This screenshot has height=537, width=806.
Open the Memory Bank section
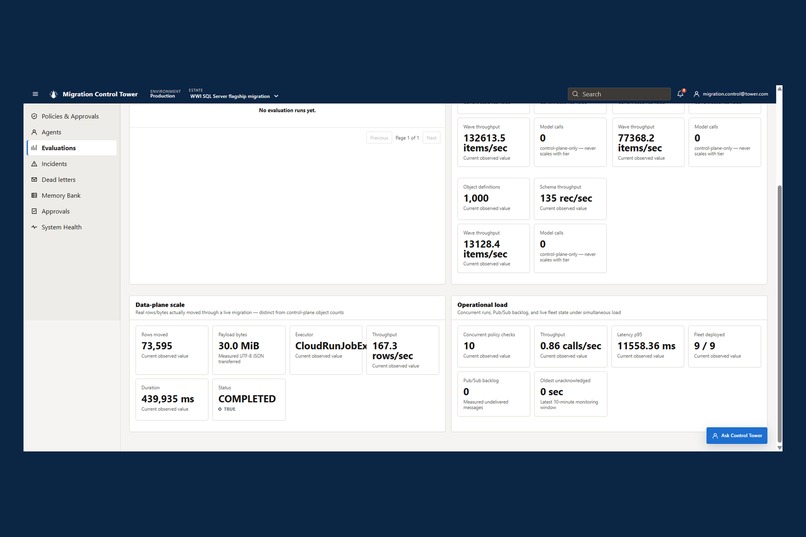click(x=72, y=195)
